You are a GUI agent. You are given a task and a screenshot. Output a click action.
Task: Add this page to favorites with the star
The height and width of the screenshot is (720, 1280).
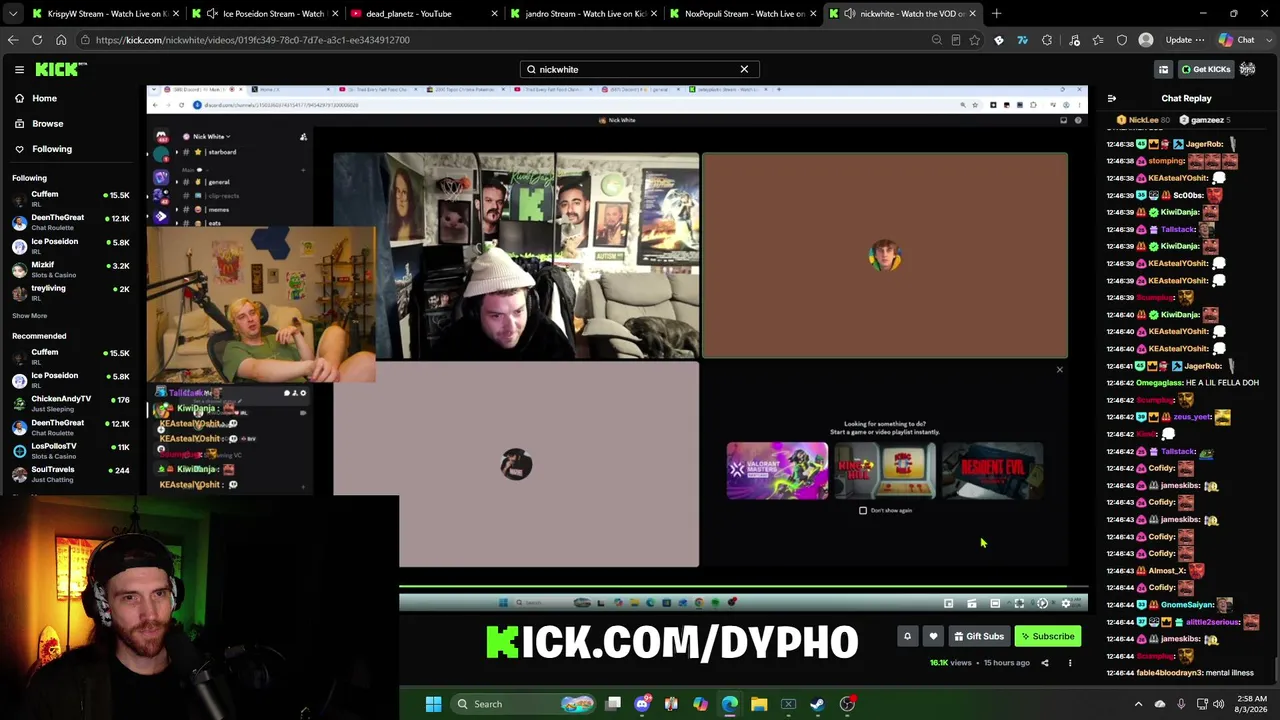click(x=975, y=40)
